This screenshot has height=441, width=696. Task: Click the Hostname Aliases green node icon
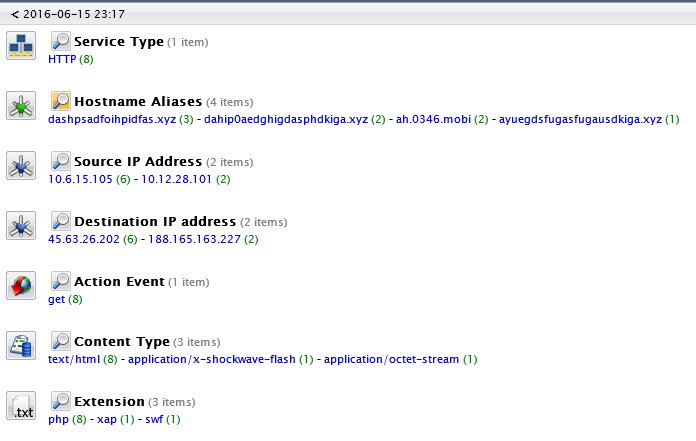click(21, 106)
